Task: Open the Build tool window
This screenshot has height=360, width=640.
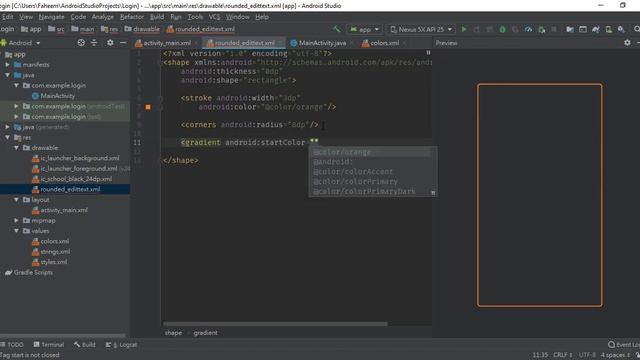Action: click(x=84, y=344)
